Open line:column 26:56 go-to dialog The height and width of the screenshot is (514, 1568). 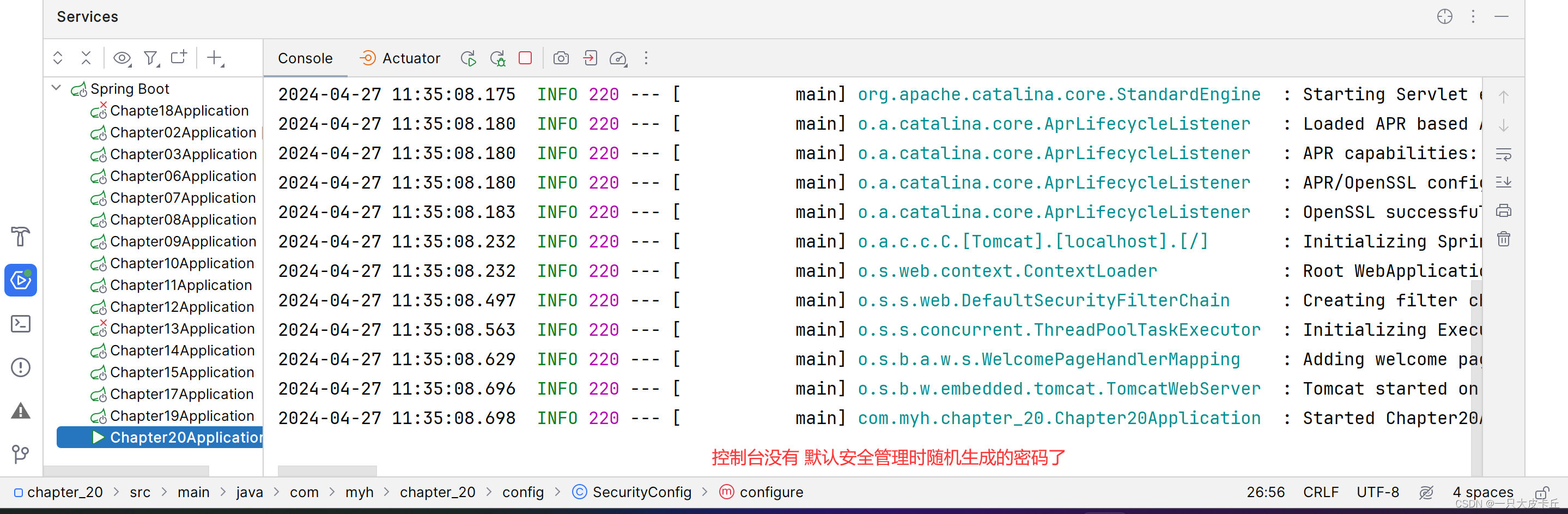[1266, 492]
